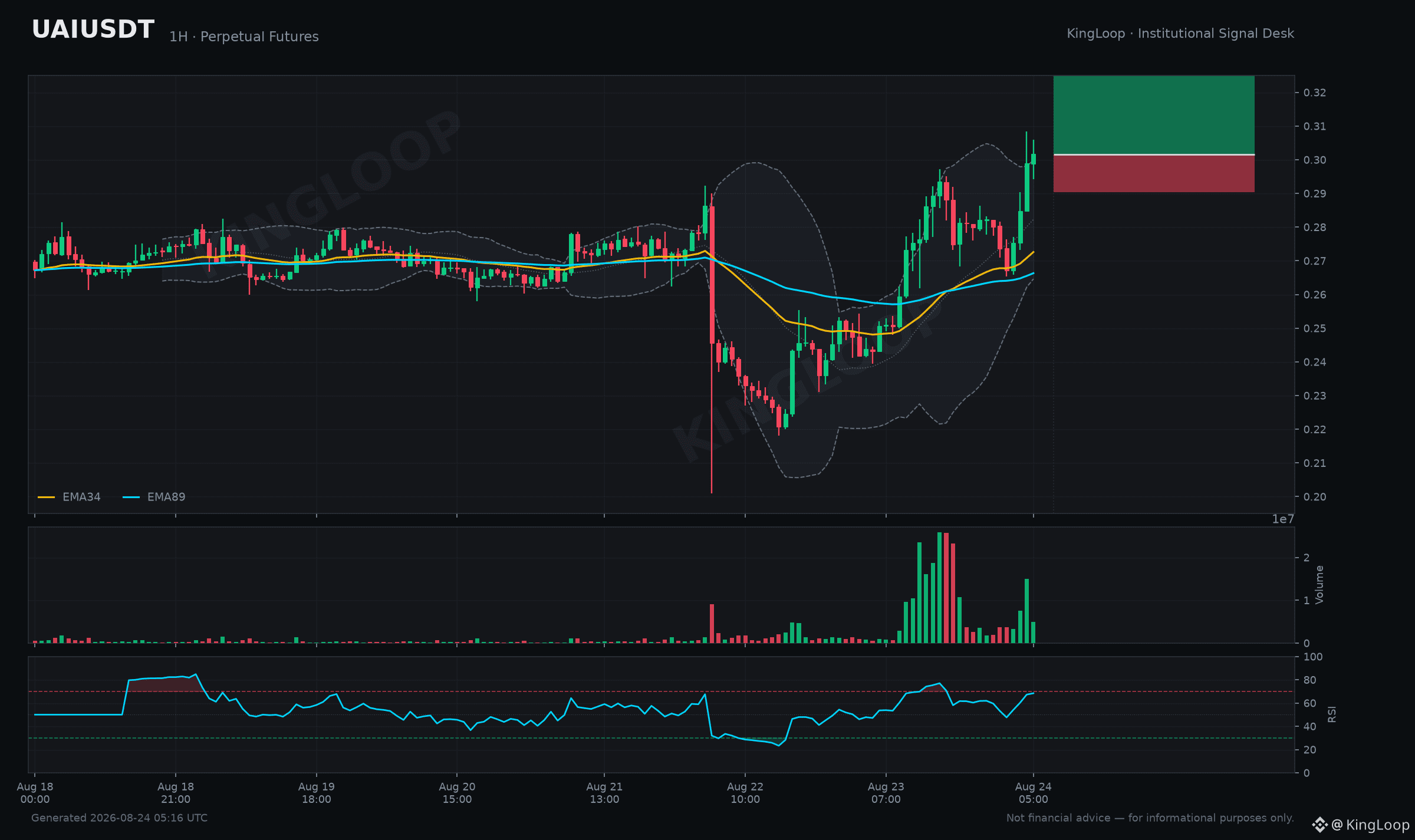Click the 1 tick on the Volume axis

point(1307,601)
